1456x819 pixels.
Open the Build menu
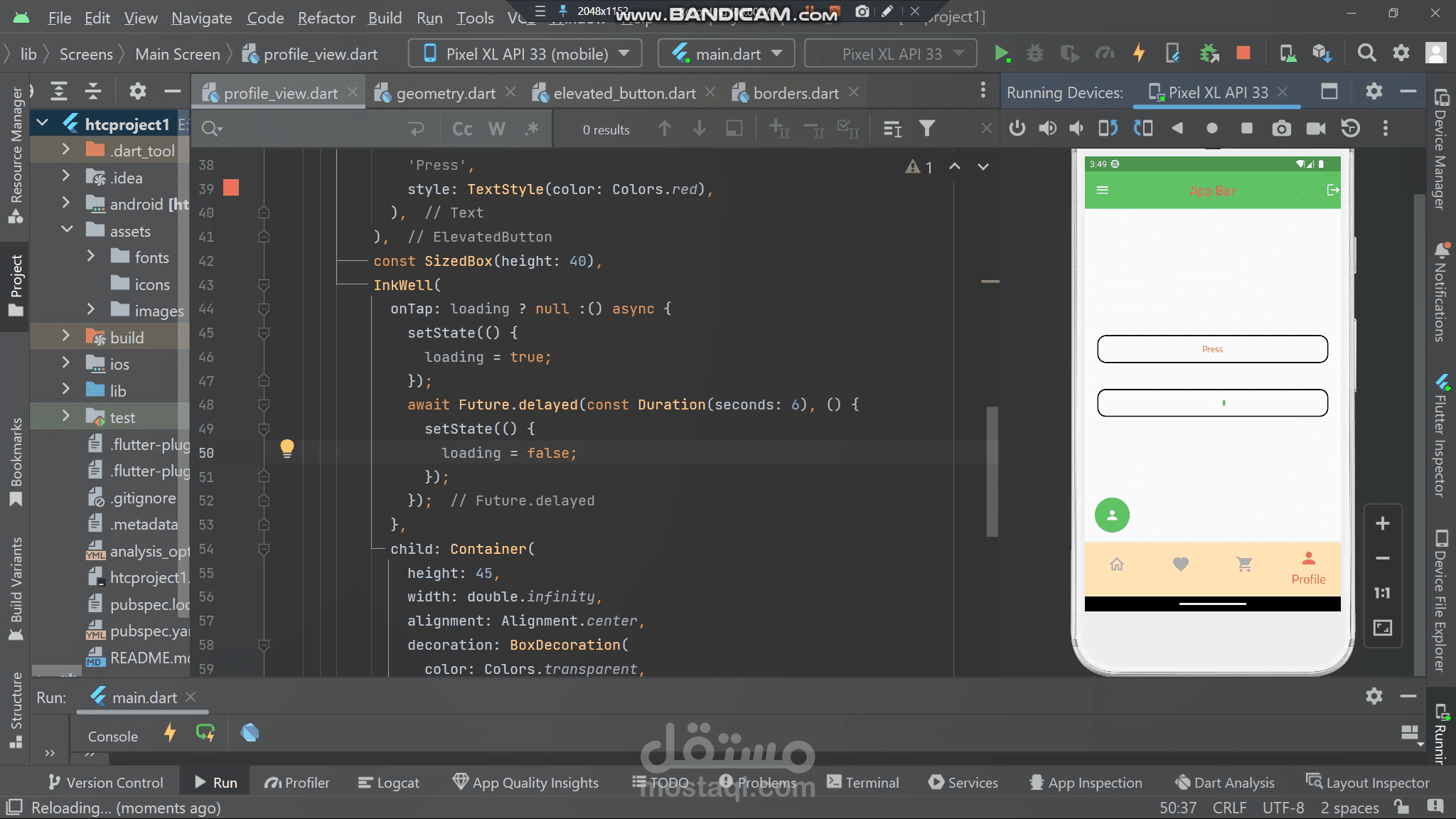click(x=385, y=18)
